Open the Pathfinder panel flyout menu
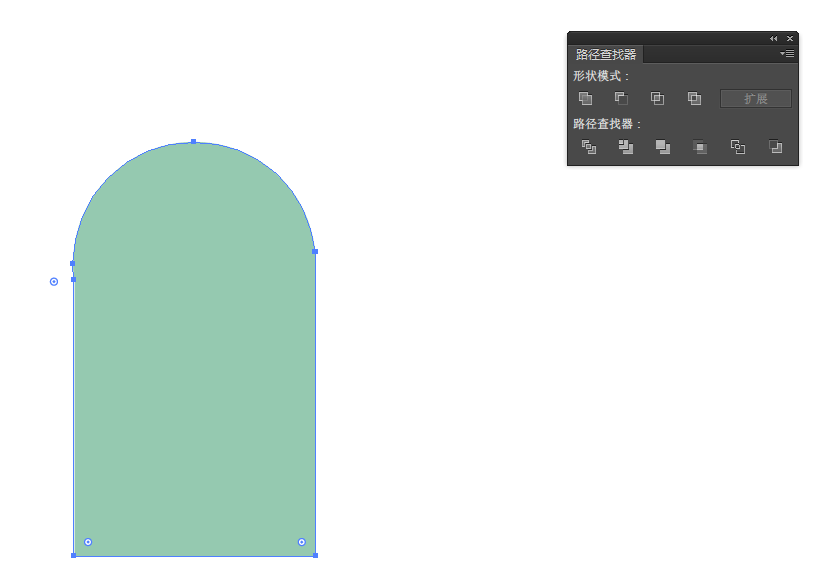Screen dimensions: 816x575 click(787, 54)
